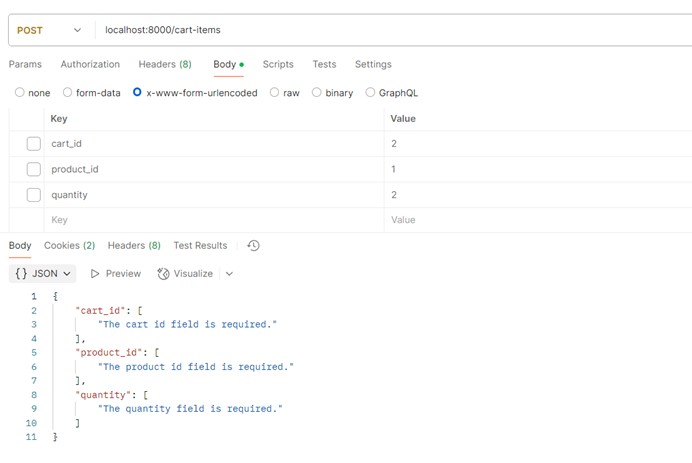Open the request Scripts tab
Screen dimensions: 692x463
tap(278, 65)
